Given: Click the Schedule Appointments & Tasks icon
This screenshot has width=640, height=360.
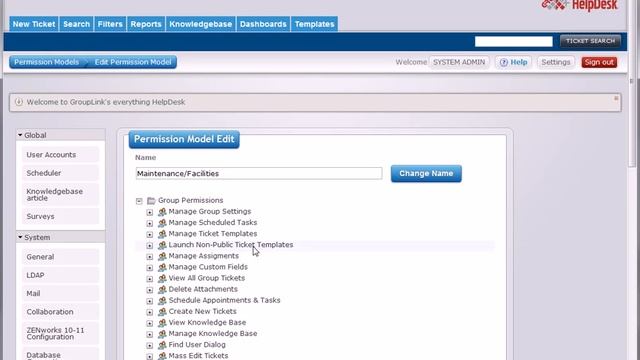Looking at the screenshot, I should point(162,300).
